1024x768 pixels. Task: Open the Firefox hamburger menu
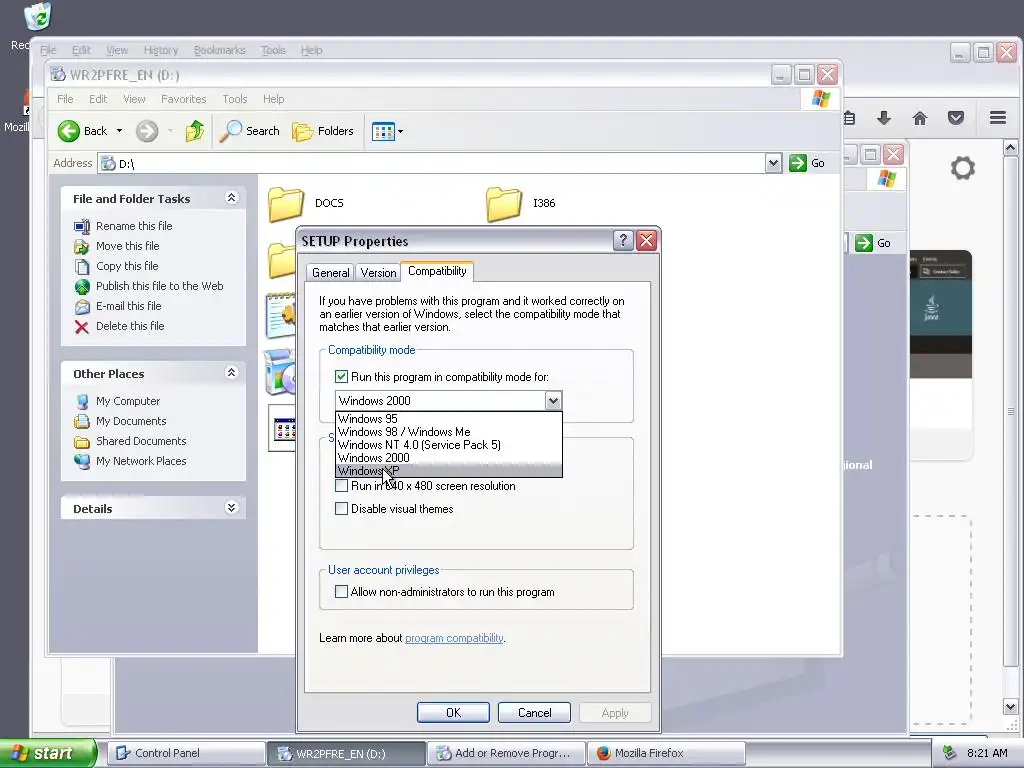(998, 118)
